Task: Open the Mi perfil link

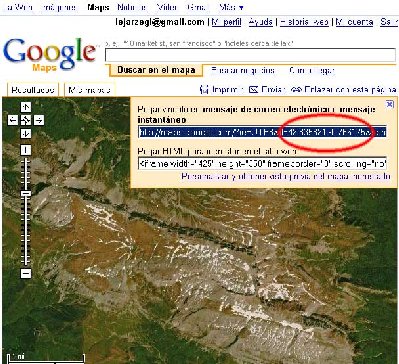Action: [x=226, y=22]
